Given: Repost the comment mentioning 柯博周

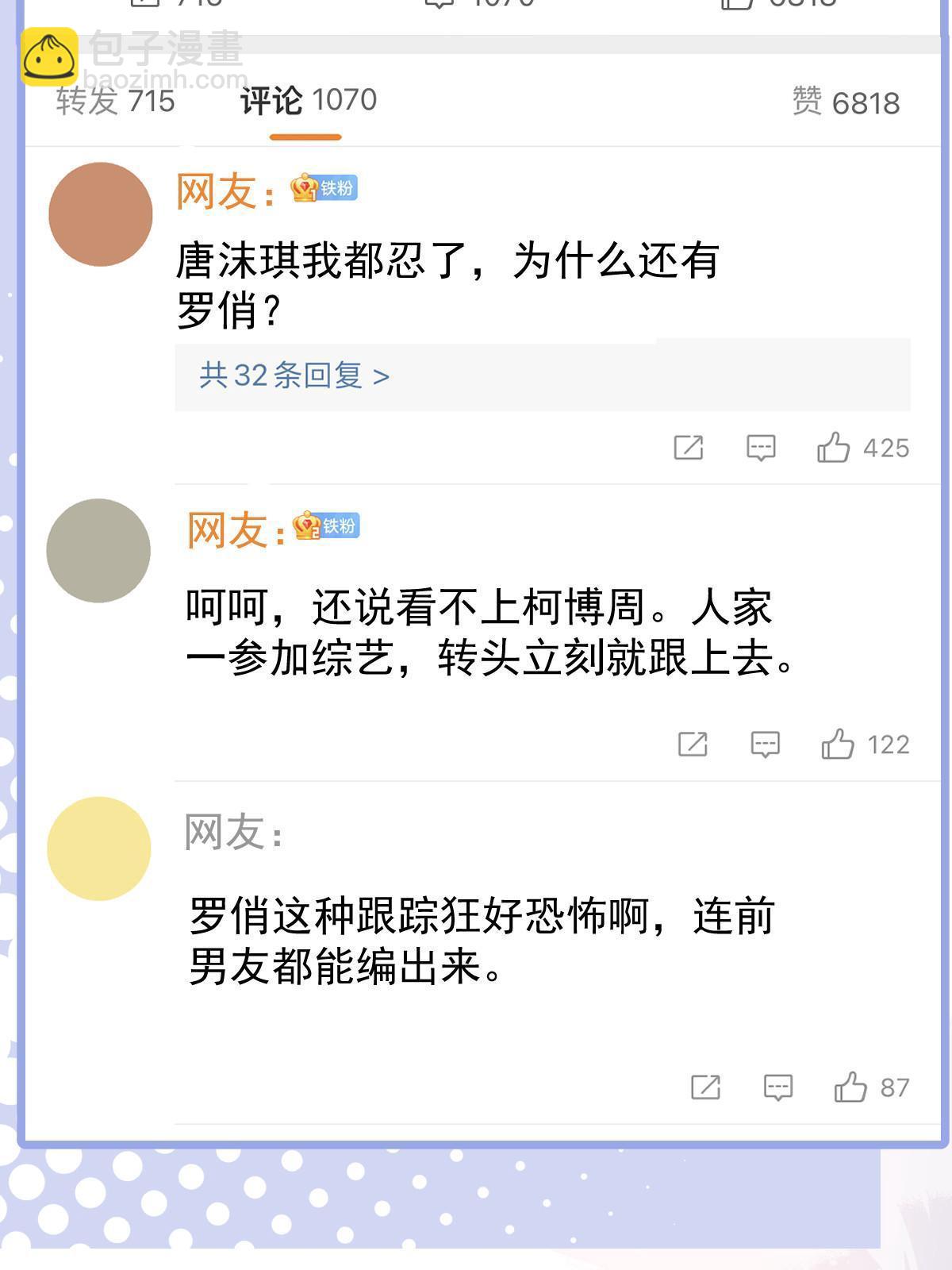Looking at the screenshot, I should 693,745.
